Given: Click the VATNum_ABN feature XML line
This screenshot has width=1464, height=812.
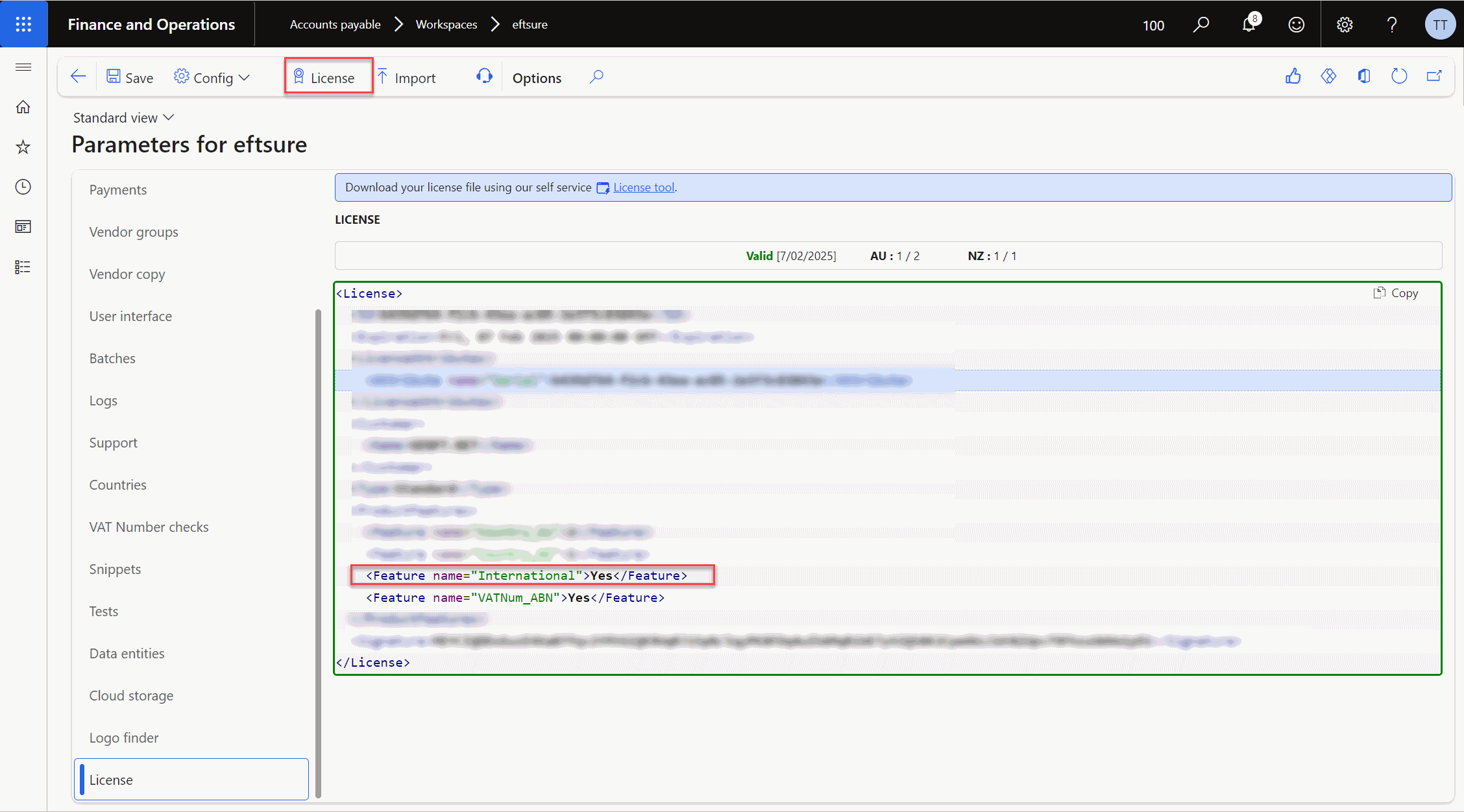Looking at the screenshot, I should (515, 597).
